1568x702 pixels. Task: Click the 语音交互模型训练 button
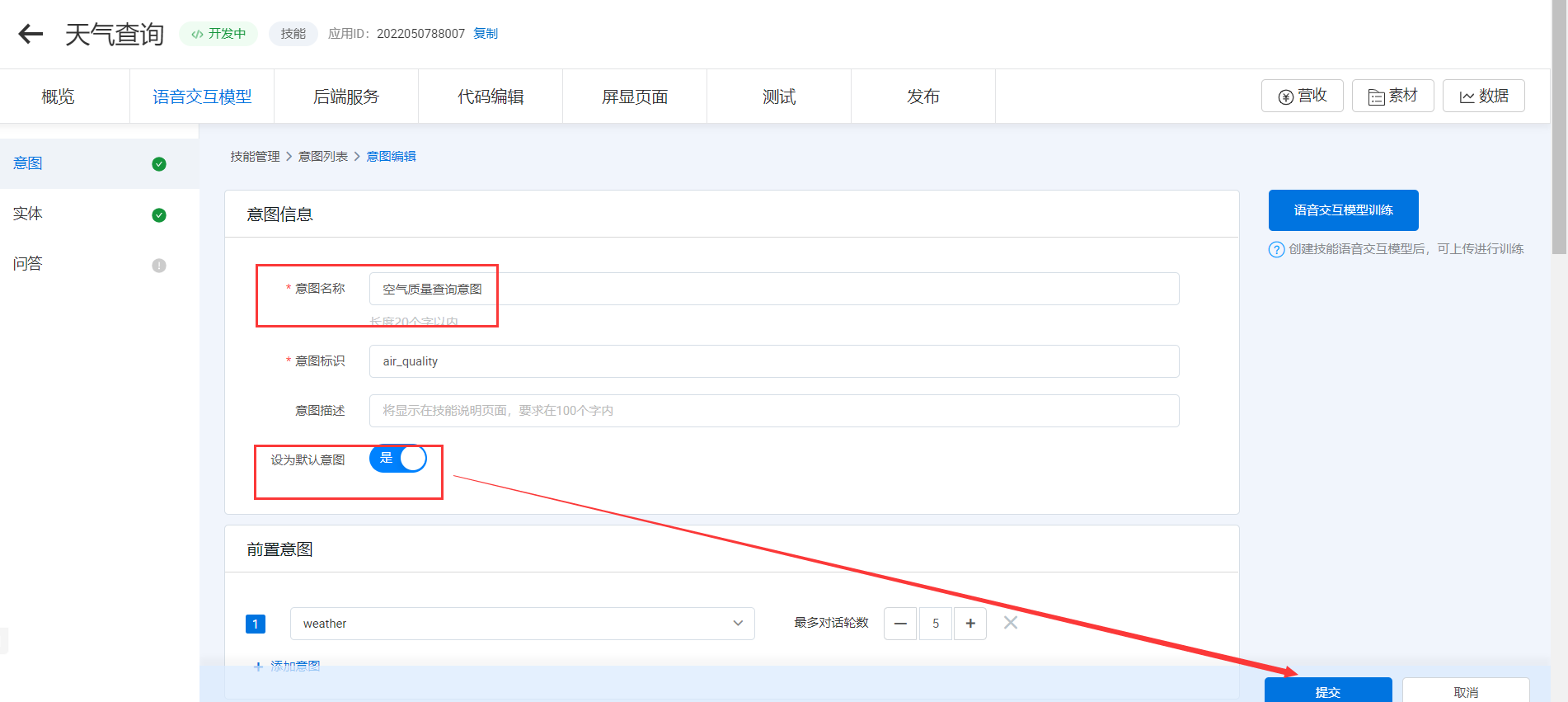point(1344,210)
